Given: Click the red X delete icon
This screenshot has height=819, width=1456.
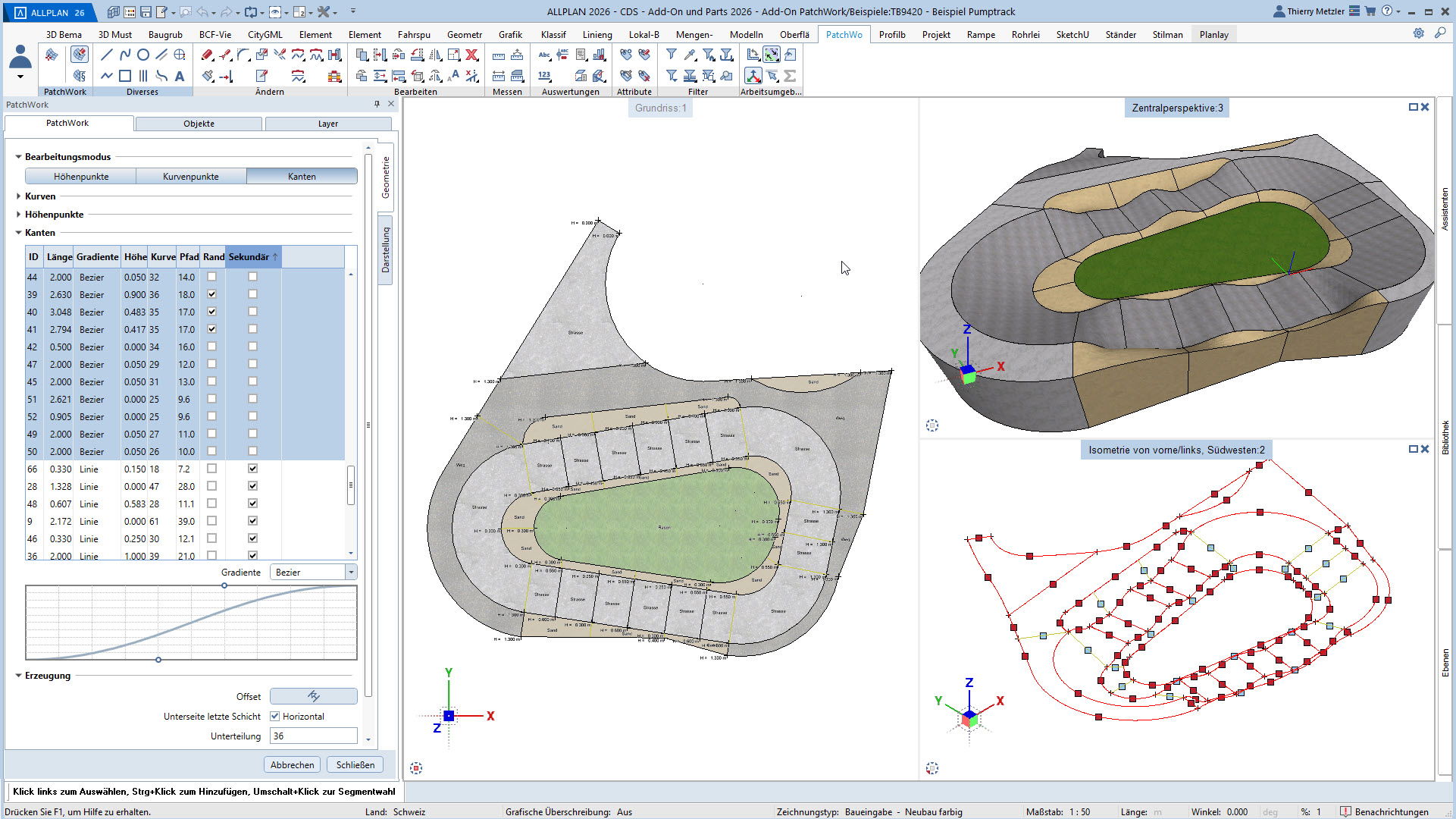Looking at the screenshot, I should click(x=471, y=55).
